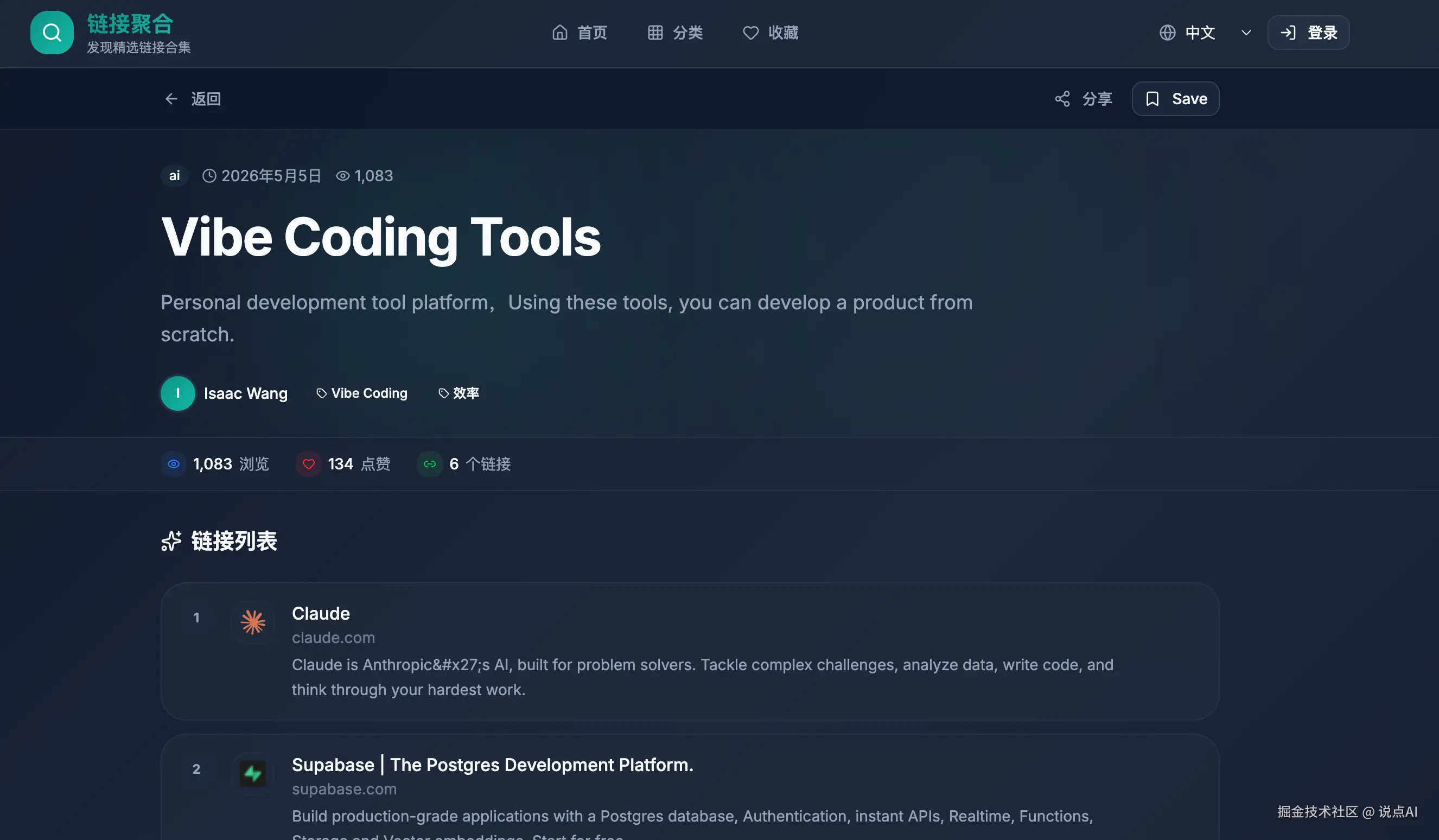Click the green link count icon

click(430, 464)
